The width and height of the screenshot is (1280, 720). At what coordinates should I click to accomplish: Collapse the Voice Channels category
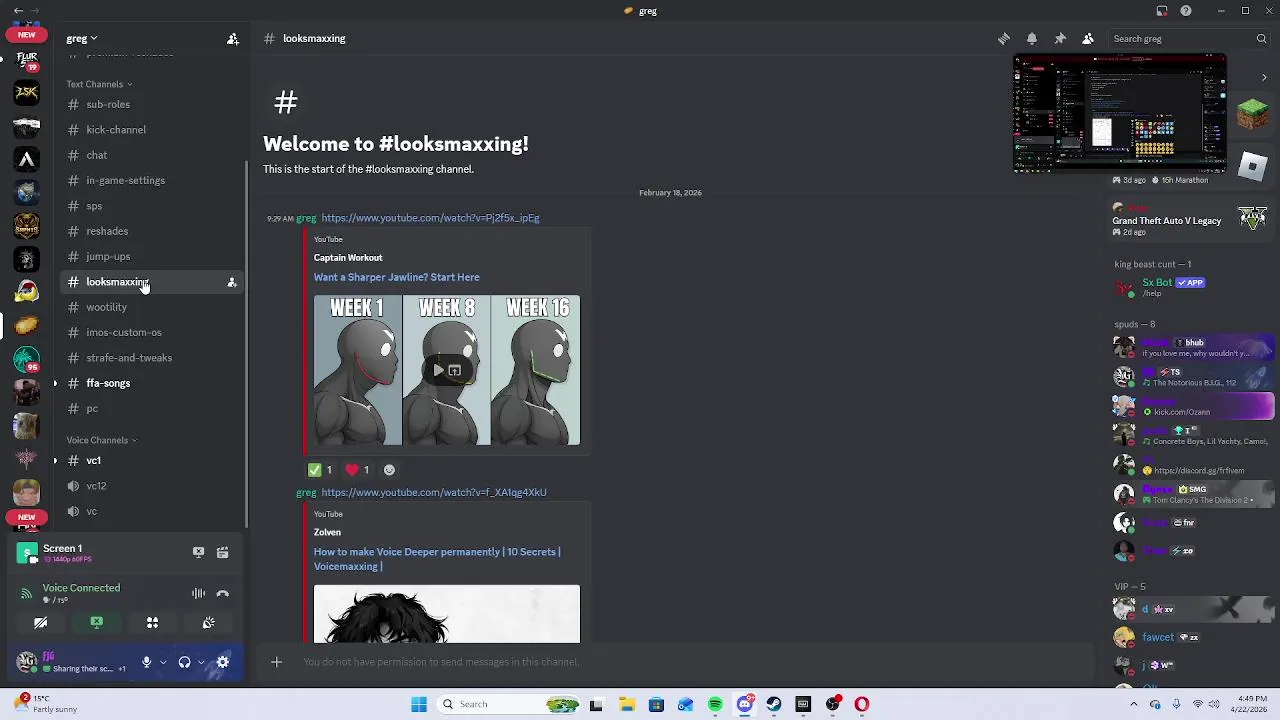pyautogui.click(x=101, y=440)
